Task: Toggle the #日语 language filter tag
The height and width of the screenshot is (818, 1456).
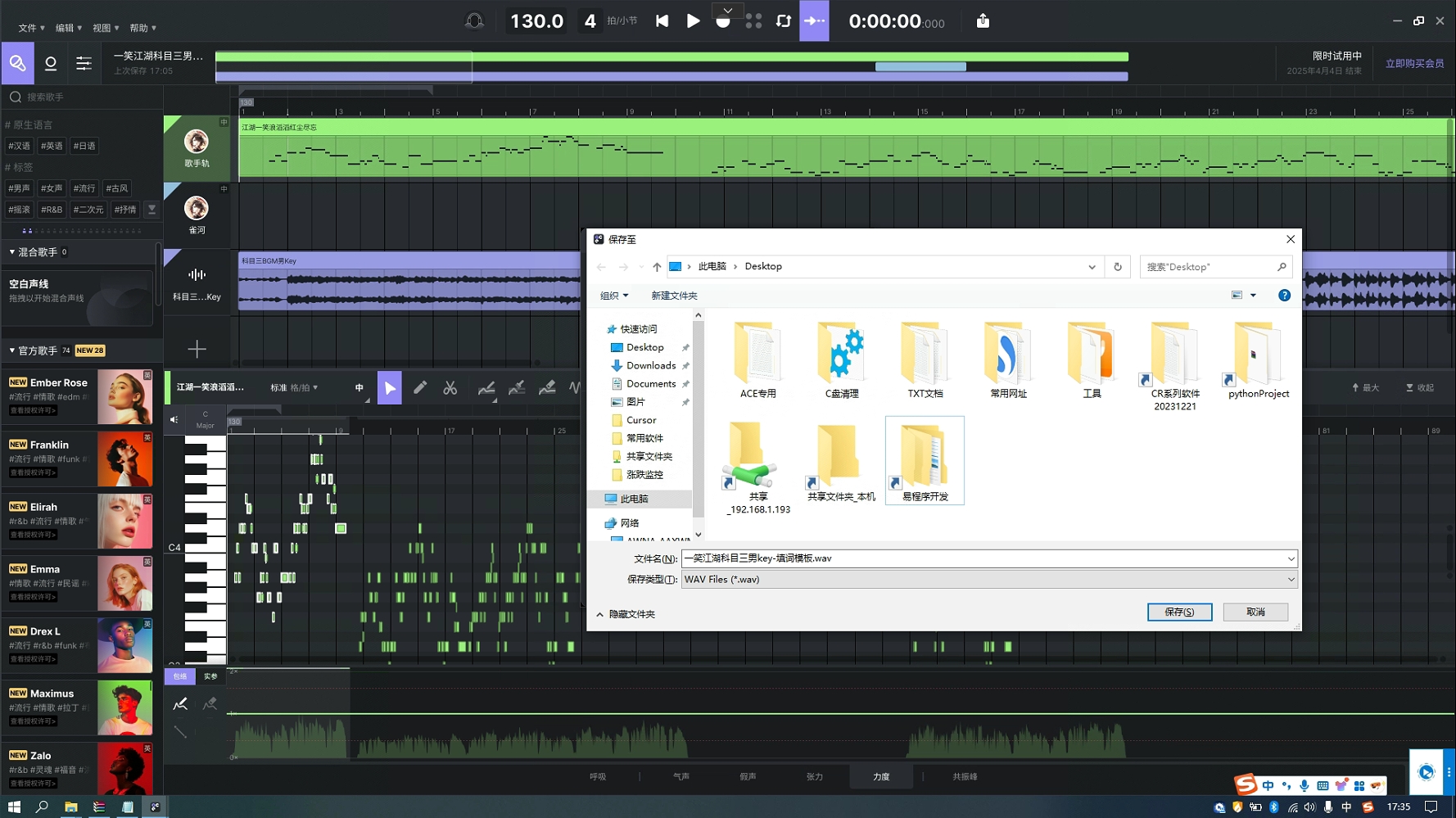Action: click(x=84, y=146)
